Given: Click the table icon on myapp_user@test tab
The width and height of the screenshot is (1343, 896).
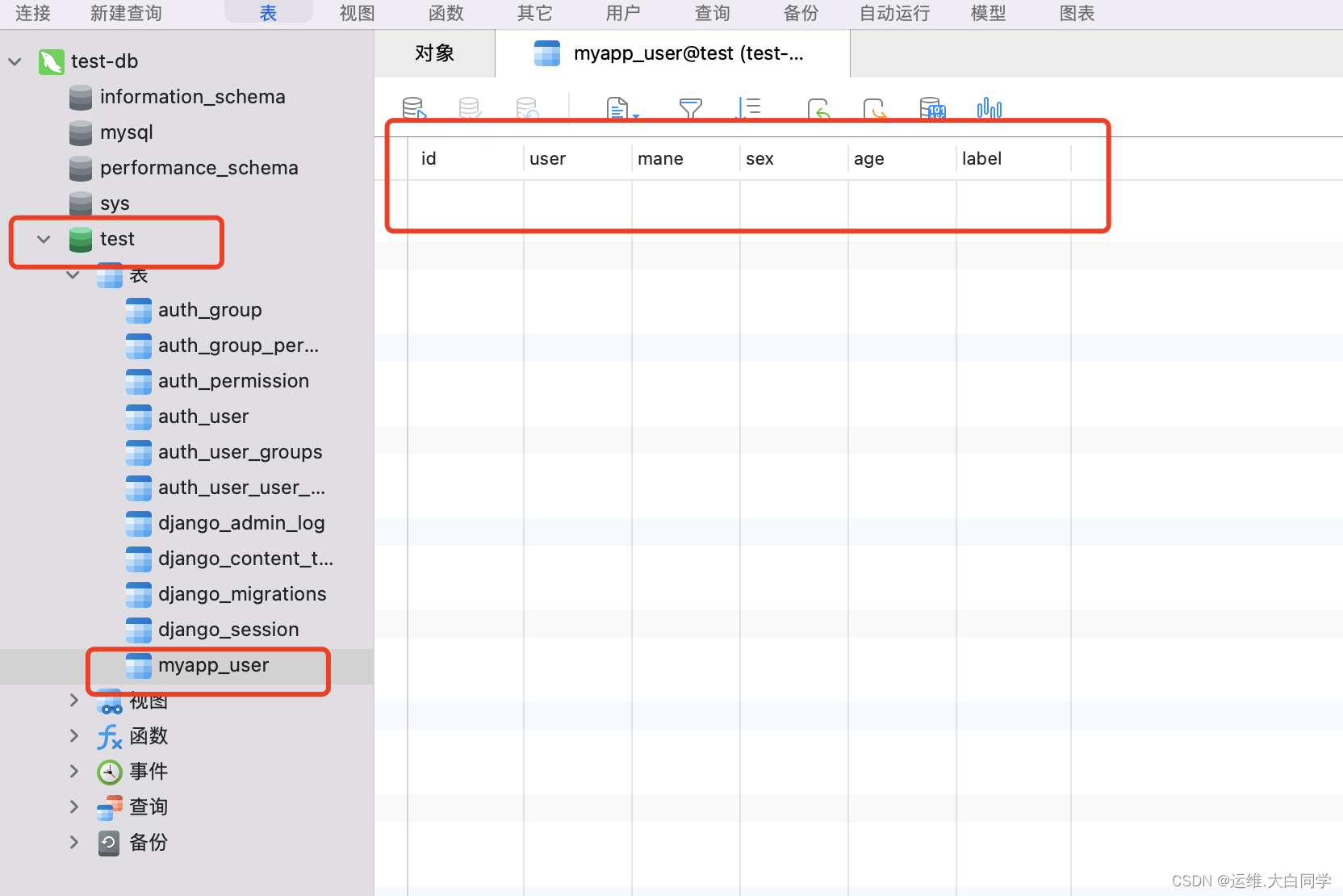Looking at the screenshot, I should coord(547,54).
